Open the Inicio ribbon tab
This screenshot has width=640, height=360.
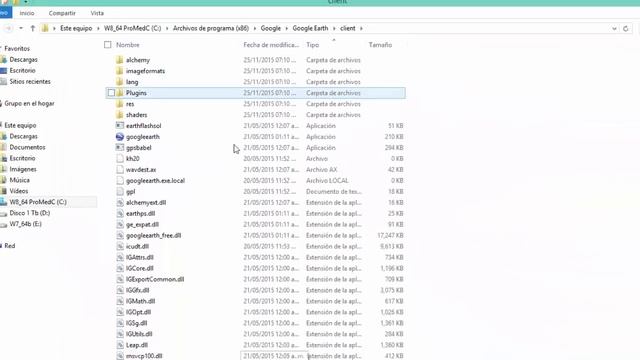pyautogui.click(x=27, y=13)
